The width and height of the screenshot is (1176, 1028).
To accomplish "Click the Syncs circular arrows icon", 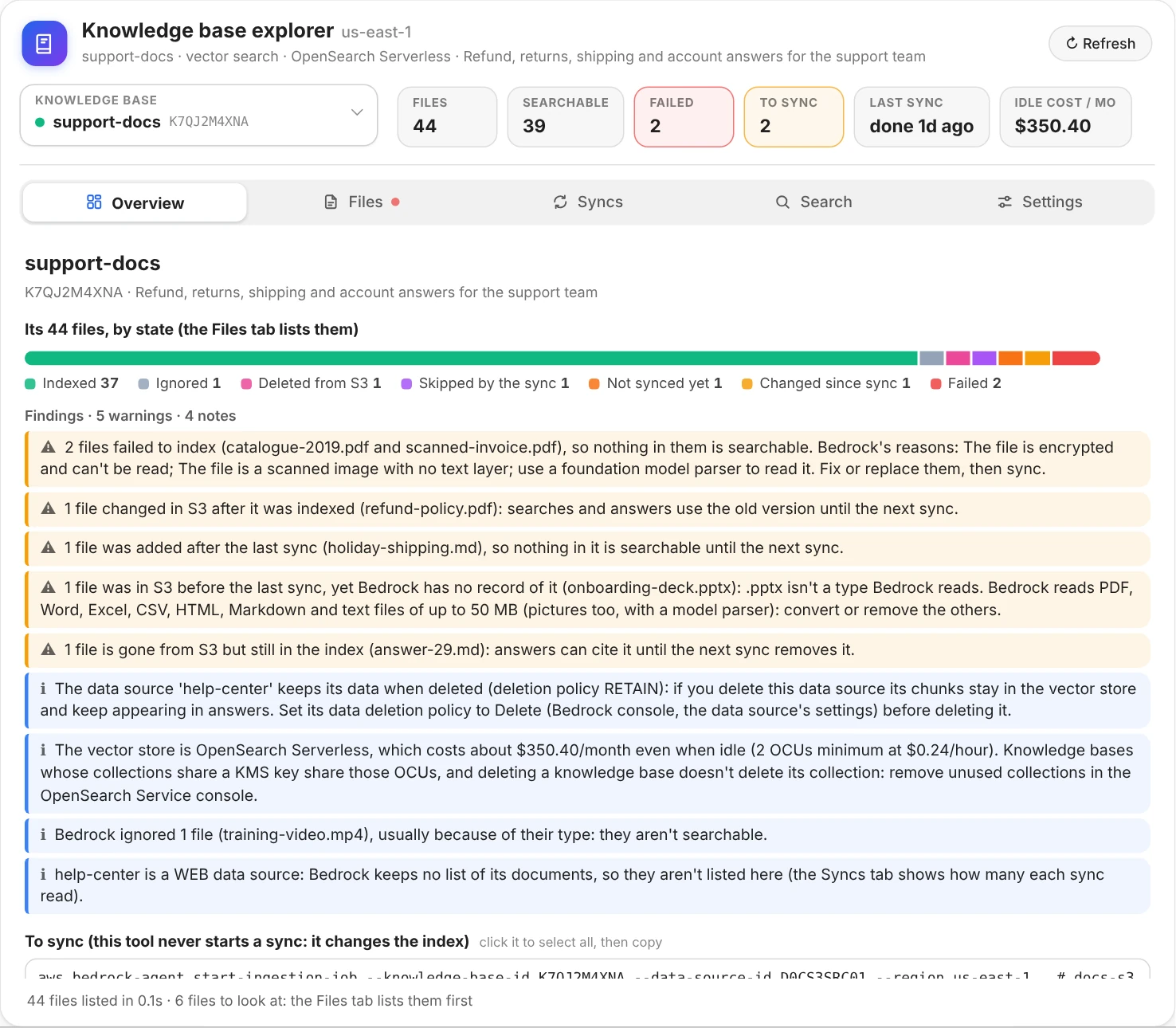I will [x=560, y=202].
